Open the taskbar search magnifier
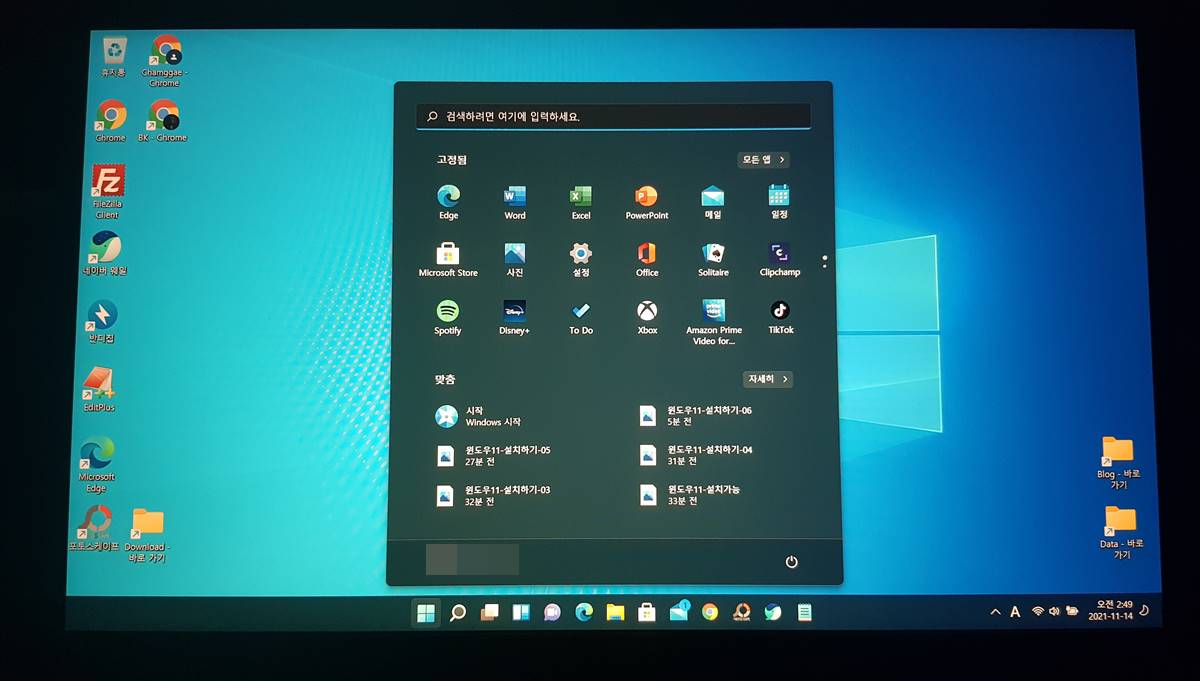 (458, 613)
